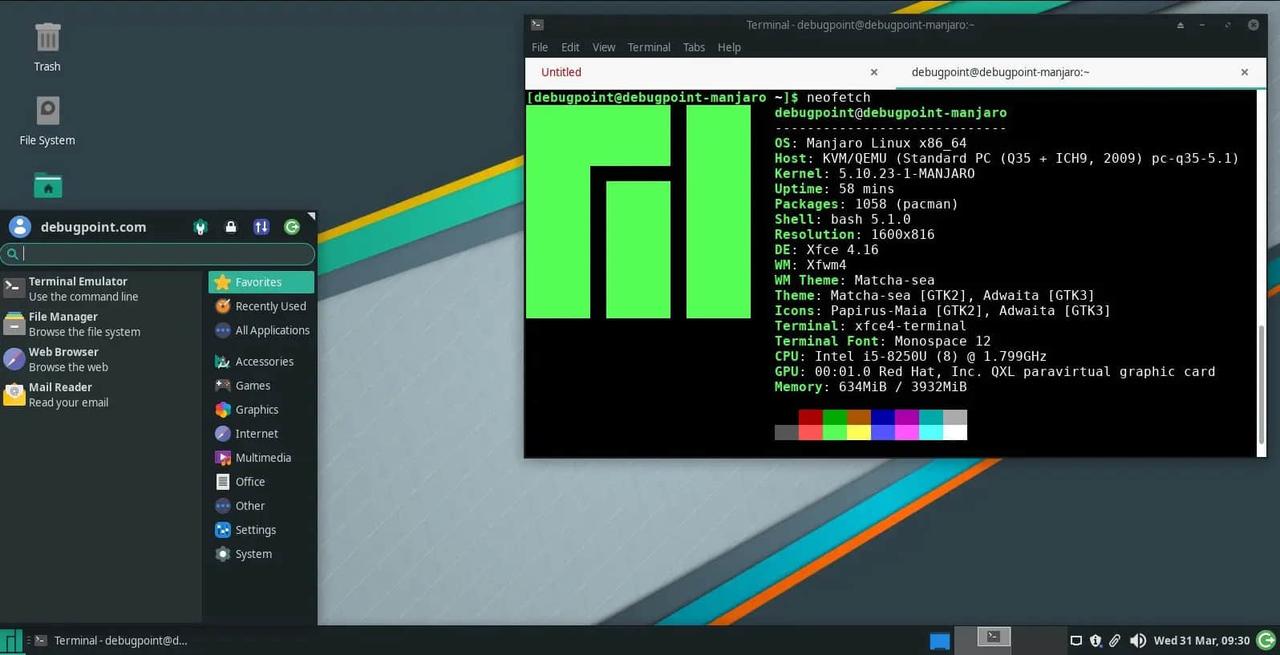1280x655 pixels.
Task: Click the Whisker menu search field
Action: 158,254
